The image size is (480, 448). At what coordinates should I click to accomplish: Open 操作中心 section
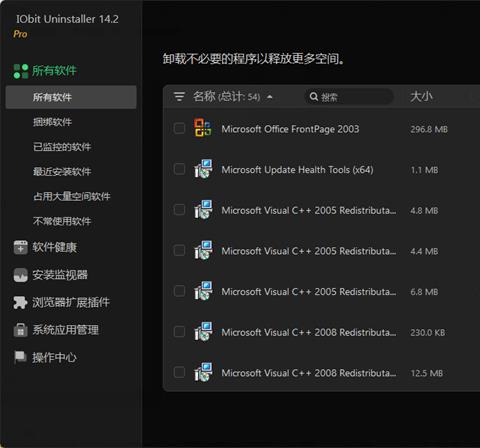[55, 358]
